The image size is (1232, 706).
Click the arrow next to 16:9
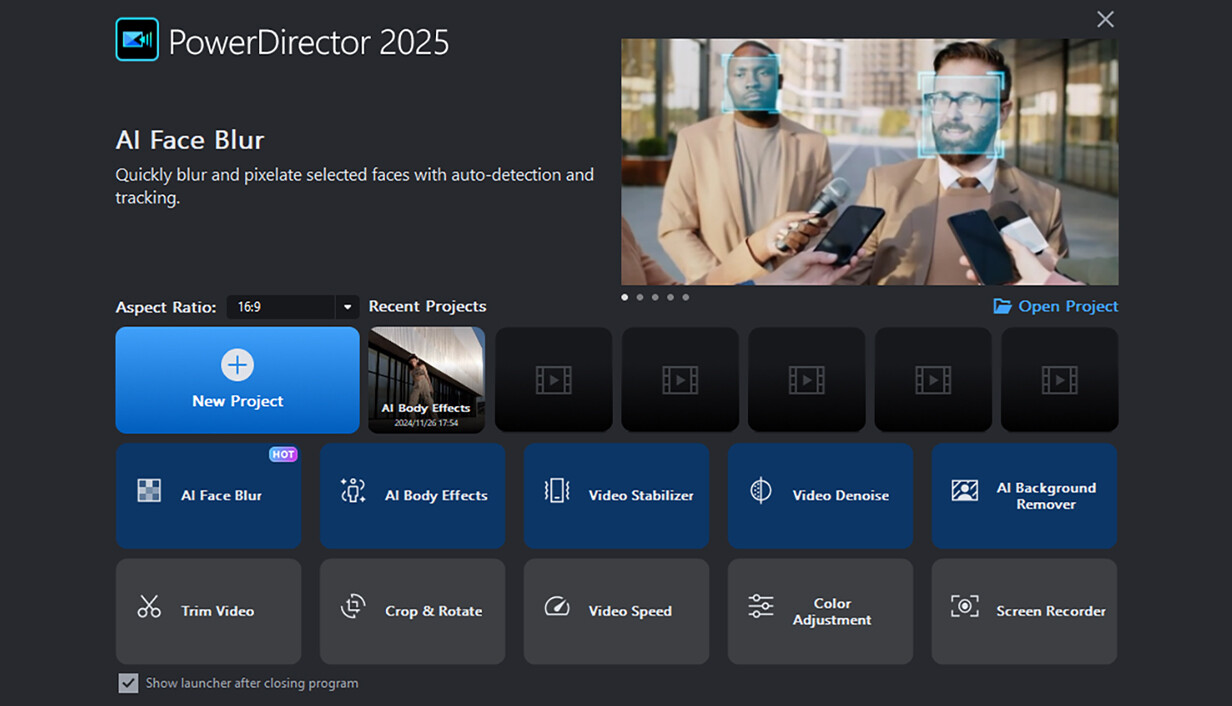(347, 307)
